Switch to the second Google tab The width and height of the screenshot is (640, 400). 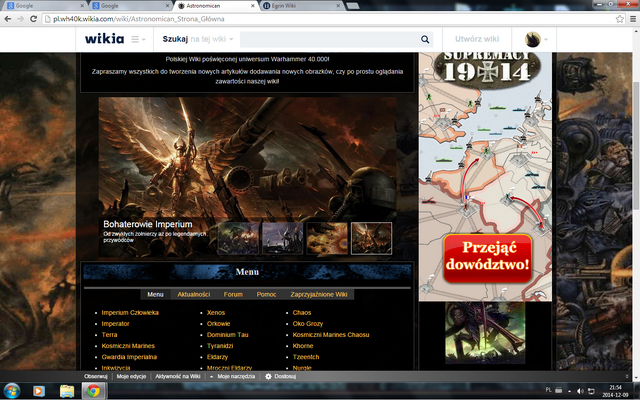coord(129,6)
